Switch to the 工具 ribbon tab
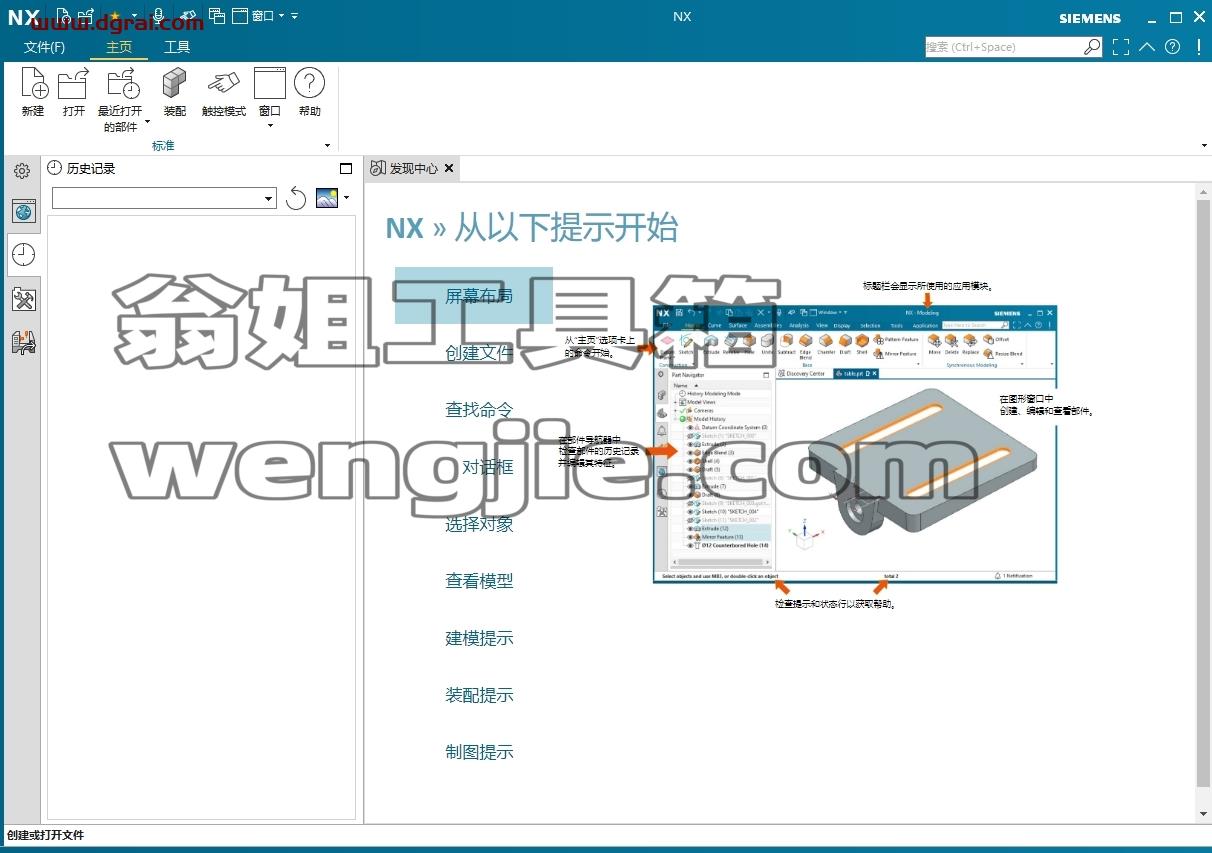1212x853 pixels. click(177, 47)
